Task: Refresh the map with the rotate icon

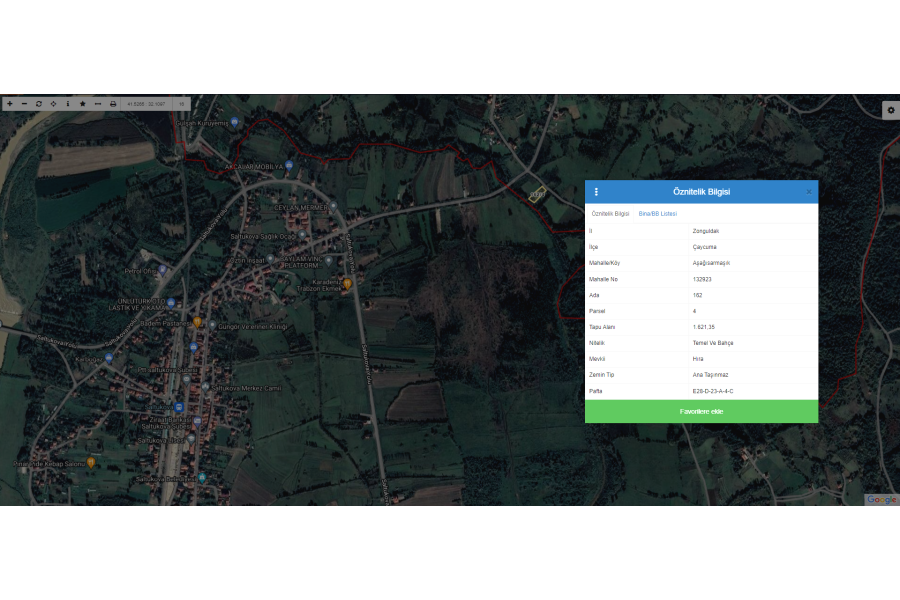Action: [39, 103]
